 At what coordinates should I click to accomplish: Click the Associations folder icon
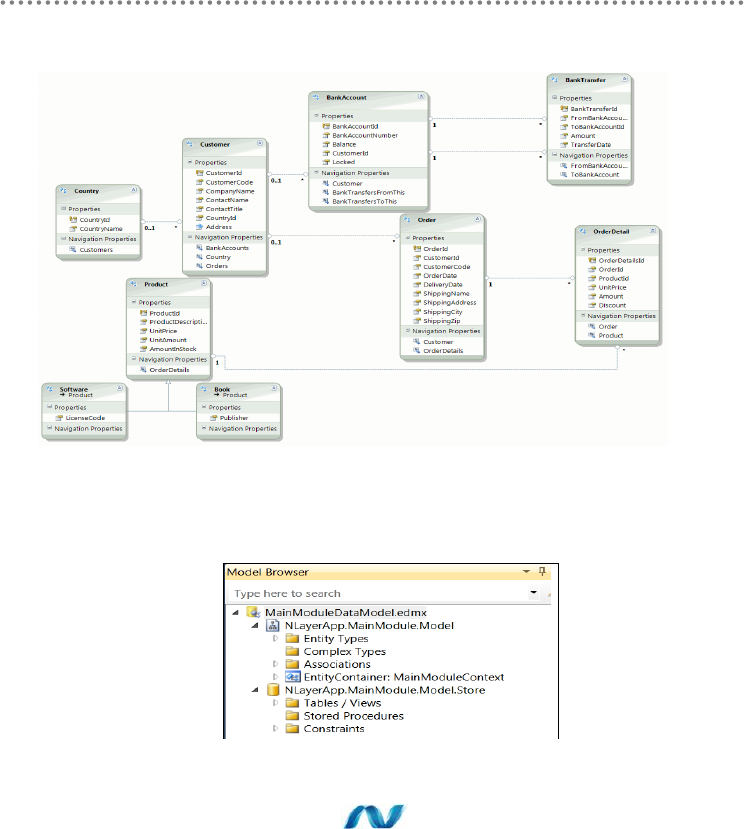(292, 664)
